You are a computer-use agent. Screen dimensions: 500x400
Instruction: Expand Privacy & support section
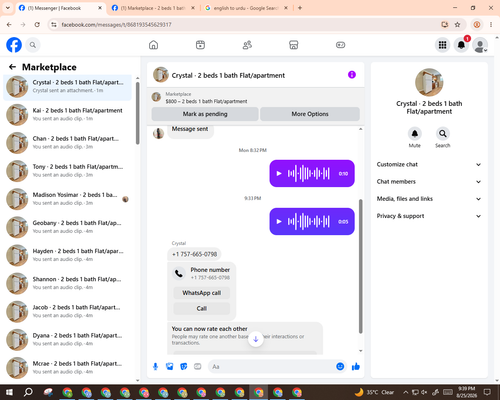tap(429, 216)
